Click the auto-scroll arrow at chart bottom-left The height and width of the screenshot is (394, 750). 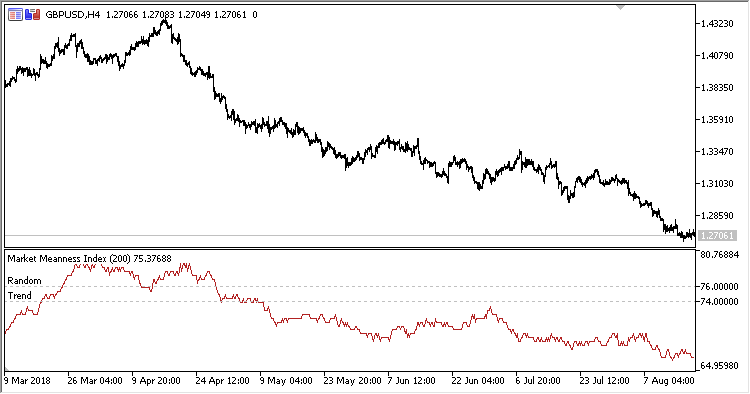7,369
